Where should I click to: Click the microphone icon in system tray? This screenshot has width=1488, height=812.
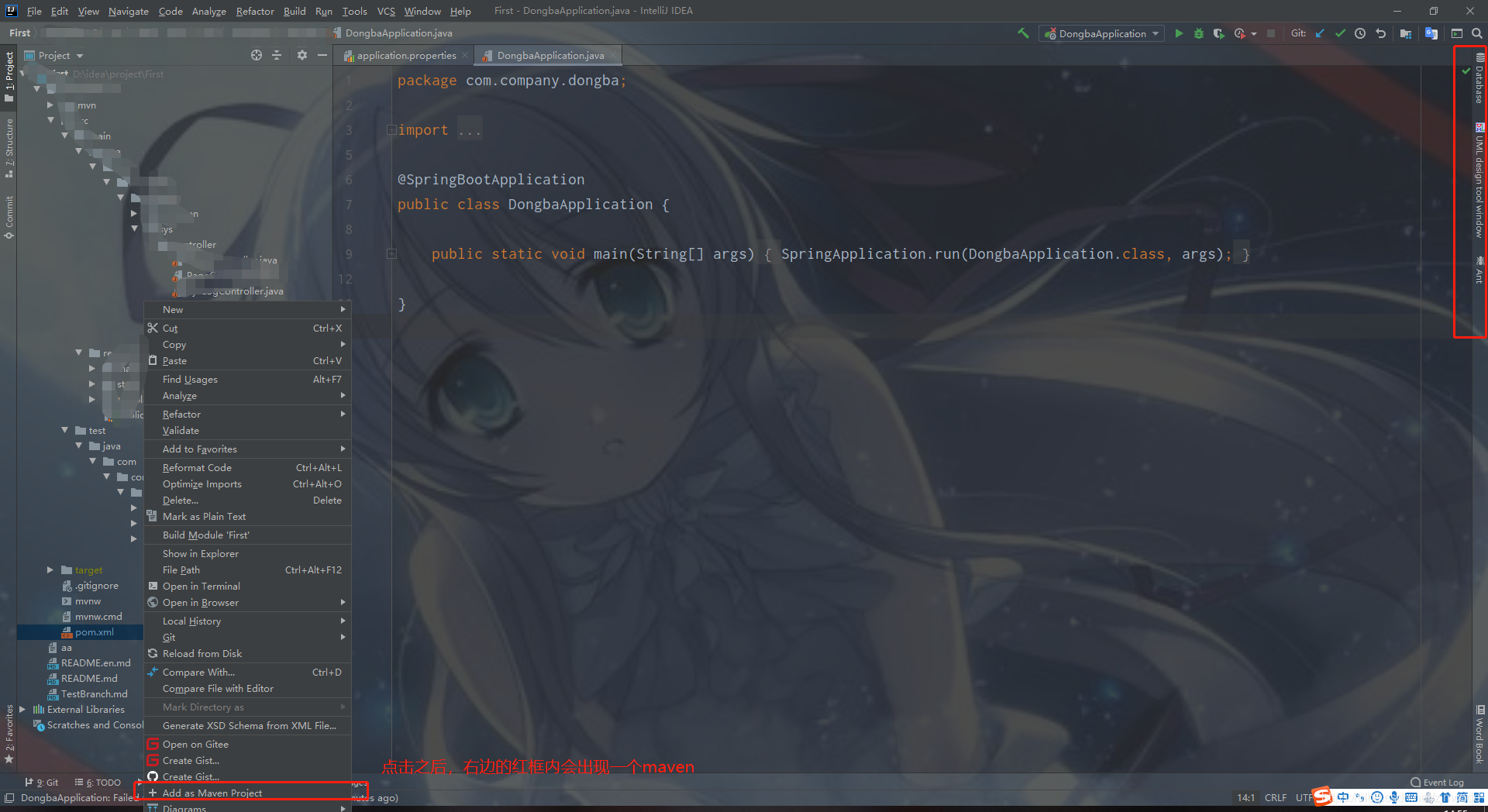[x=1394, y=797]
